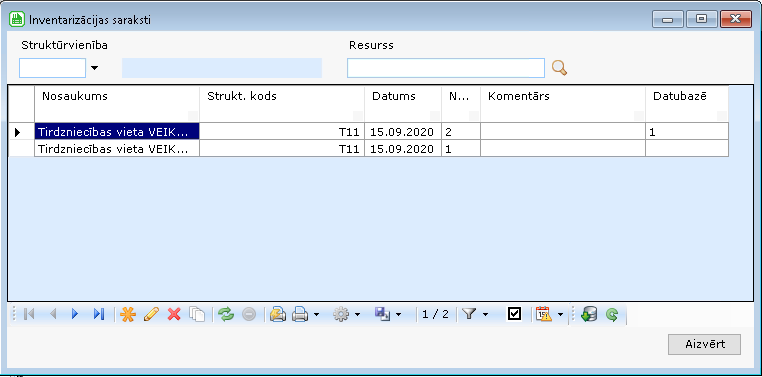Image resolution: width=762 pixels, height=377 pixels.
Task: Toggle the toolbar checkbox
Action: [514, 315]
